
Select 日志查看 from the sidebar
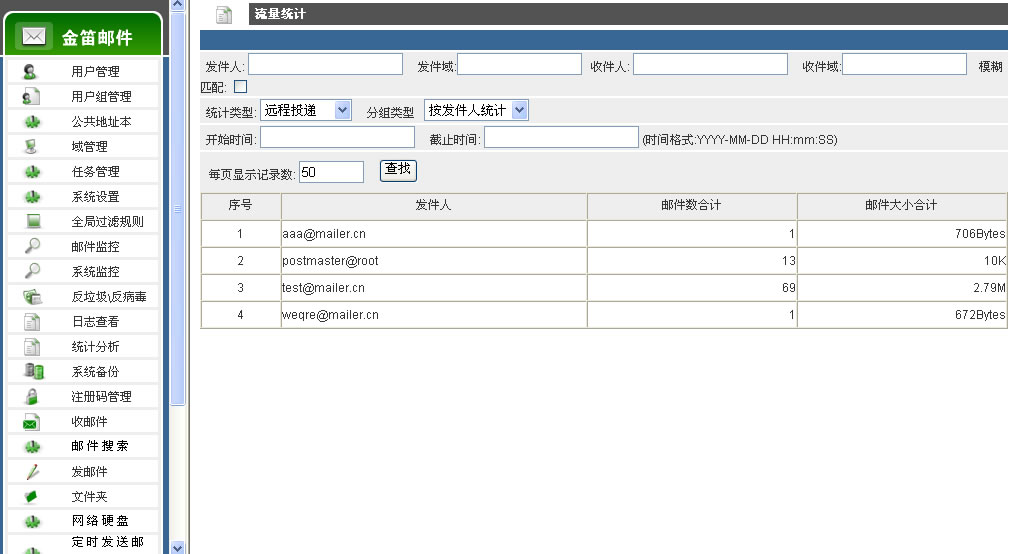(95, 321)
